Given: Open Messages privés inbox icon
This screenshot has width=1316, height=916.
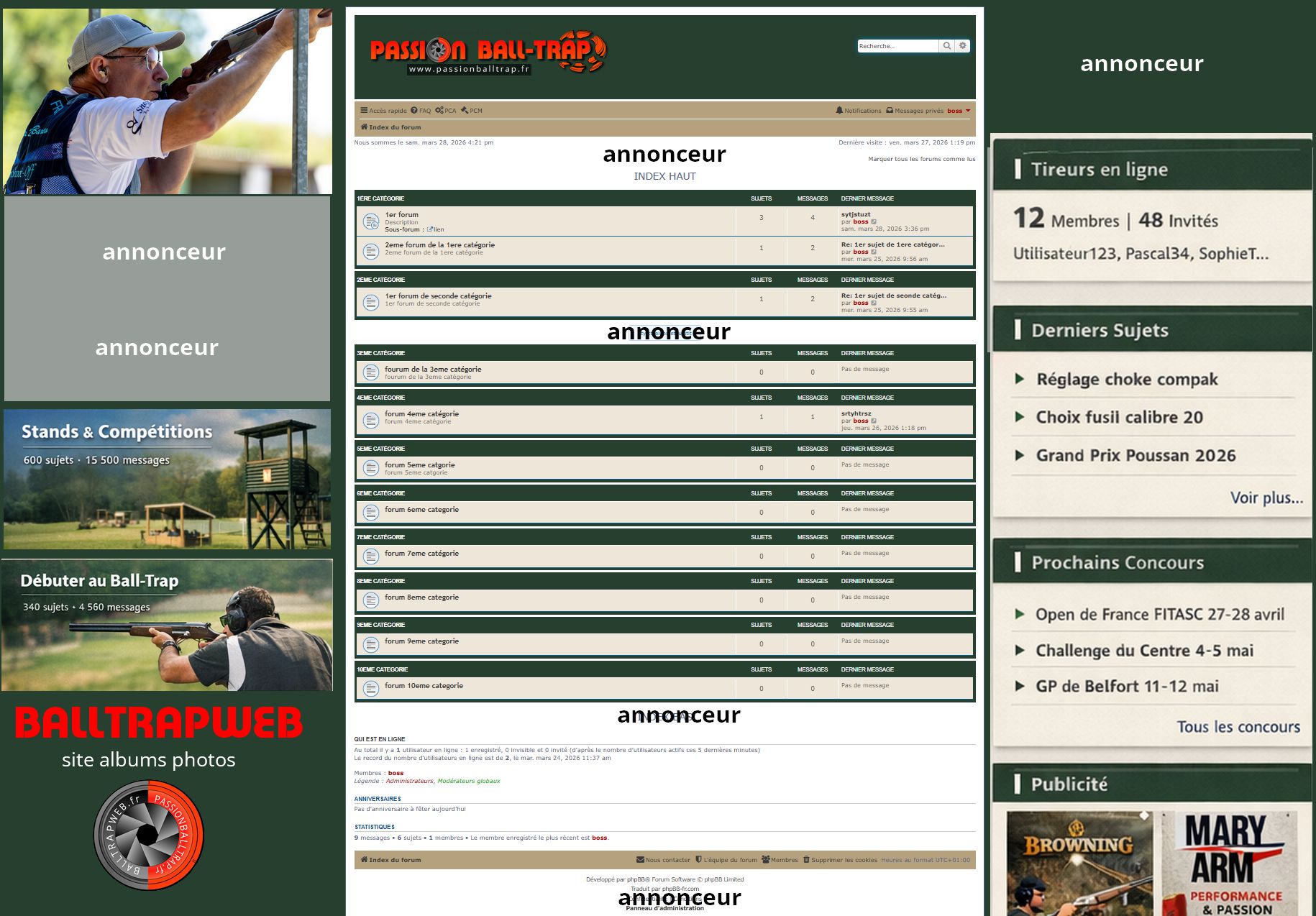Looking at the screenshot, I should 890,111.
